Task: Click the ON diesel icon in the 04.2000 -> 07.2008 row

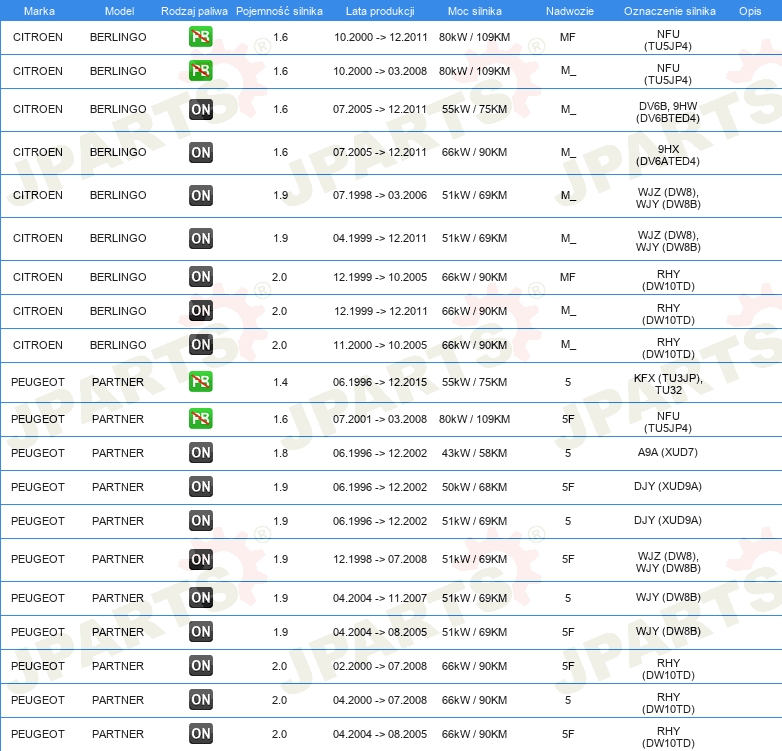Action: [x=200, y=699]
